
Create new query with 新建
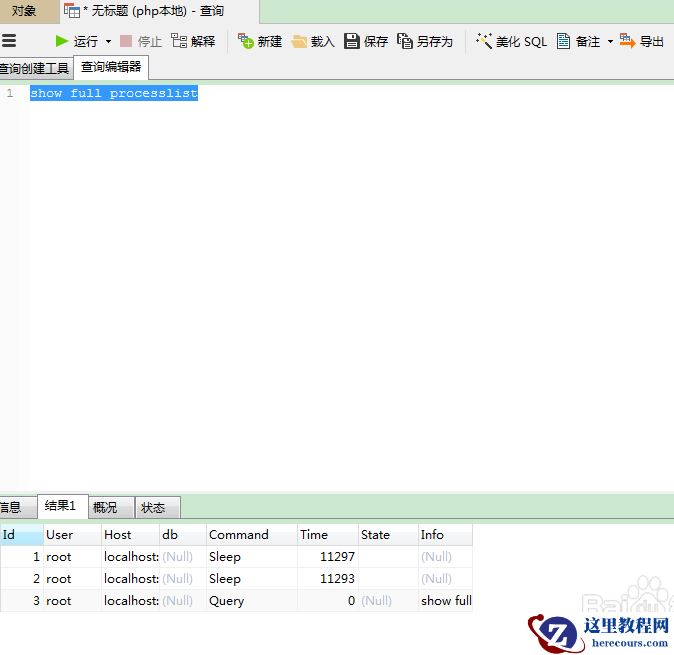tap(260, 42)
